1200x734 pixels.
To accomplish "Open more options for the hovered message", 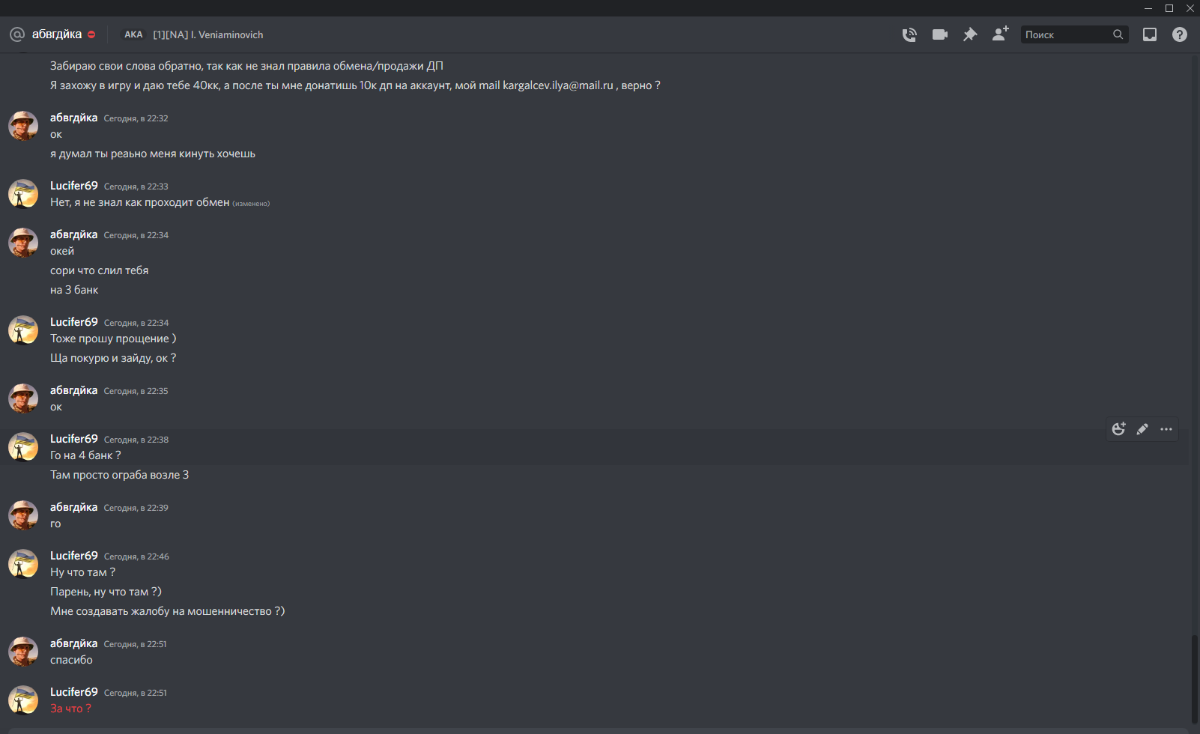I will [1166, 429].
